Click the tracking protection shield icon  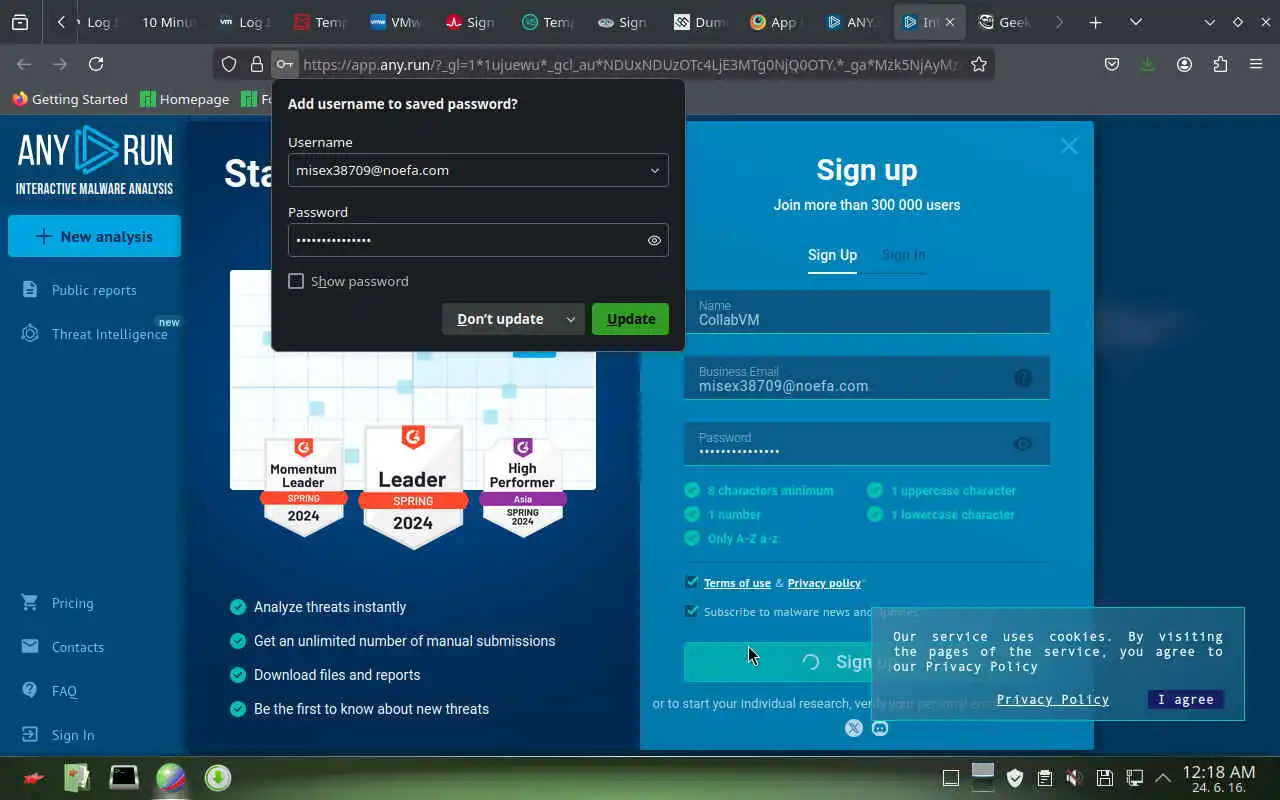click(229, 64)
